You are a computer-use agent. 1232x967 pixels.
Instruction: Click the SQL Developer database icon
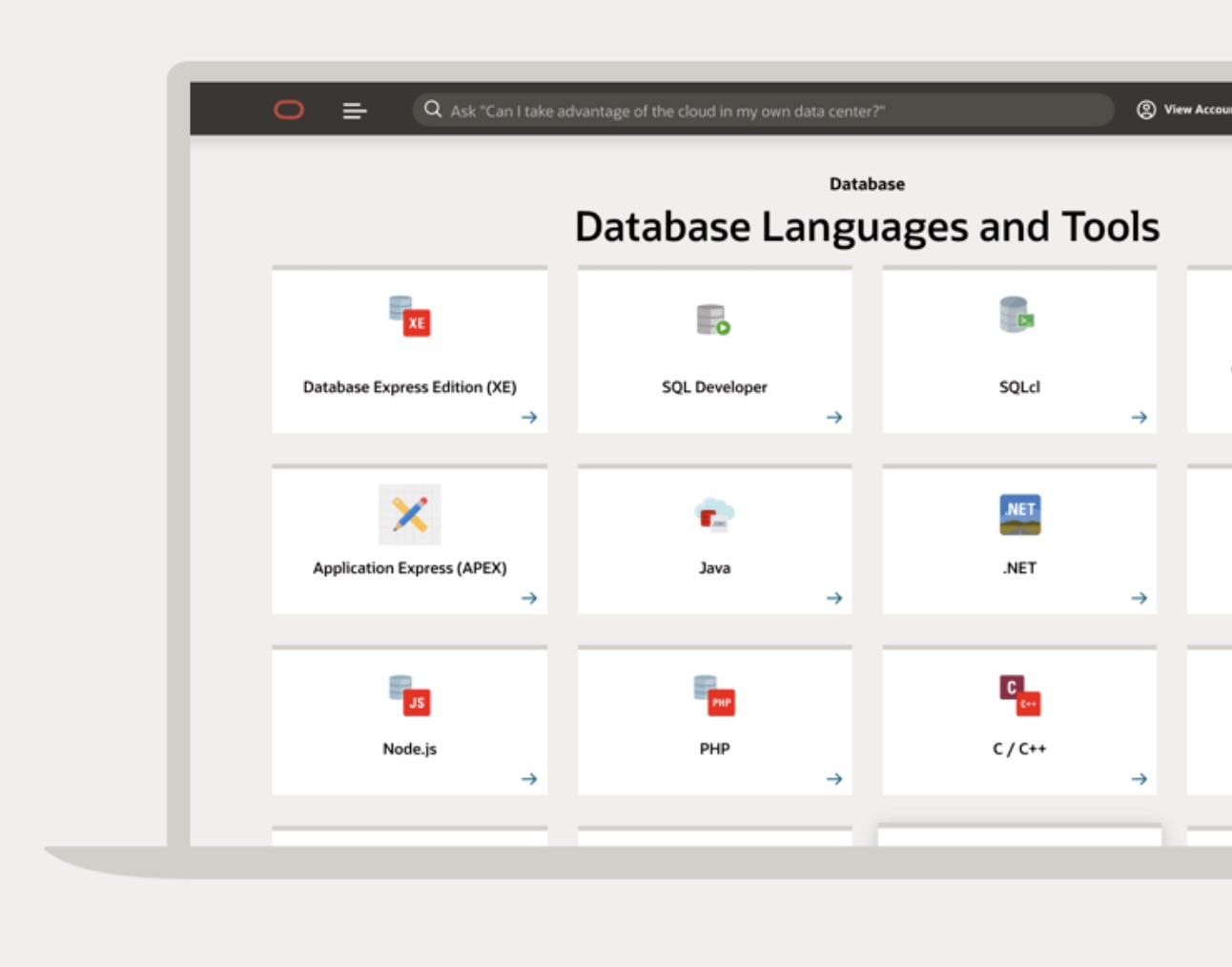coord(713,319)
